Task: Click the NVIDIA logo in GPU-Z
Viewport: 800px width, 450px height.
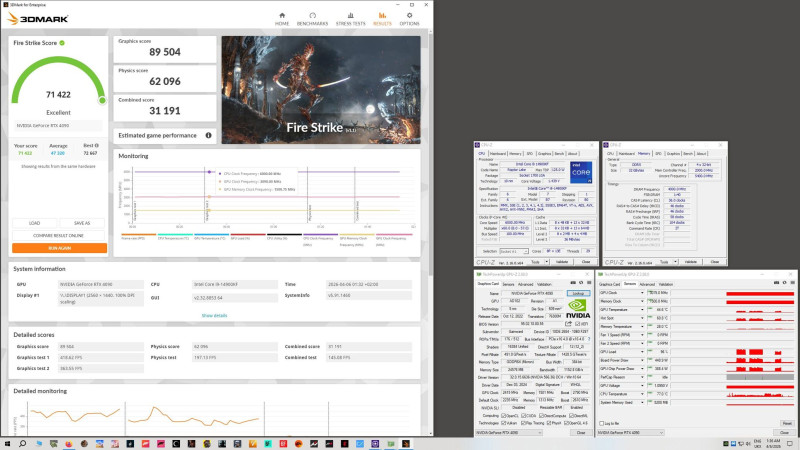Action: (578, 309)
